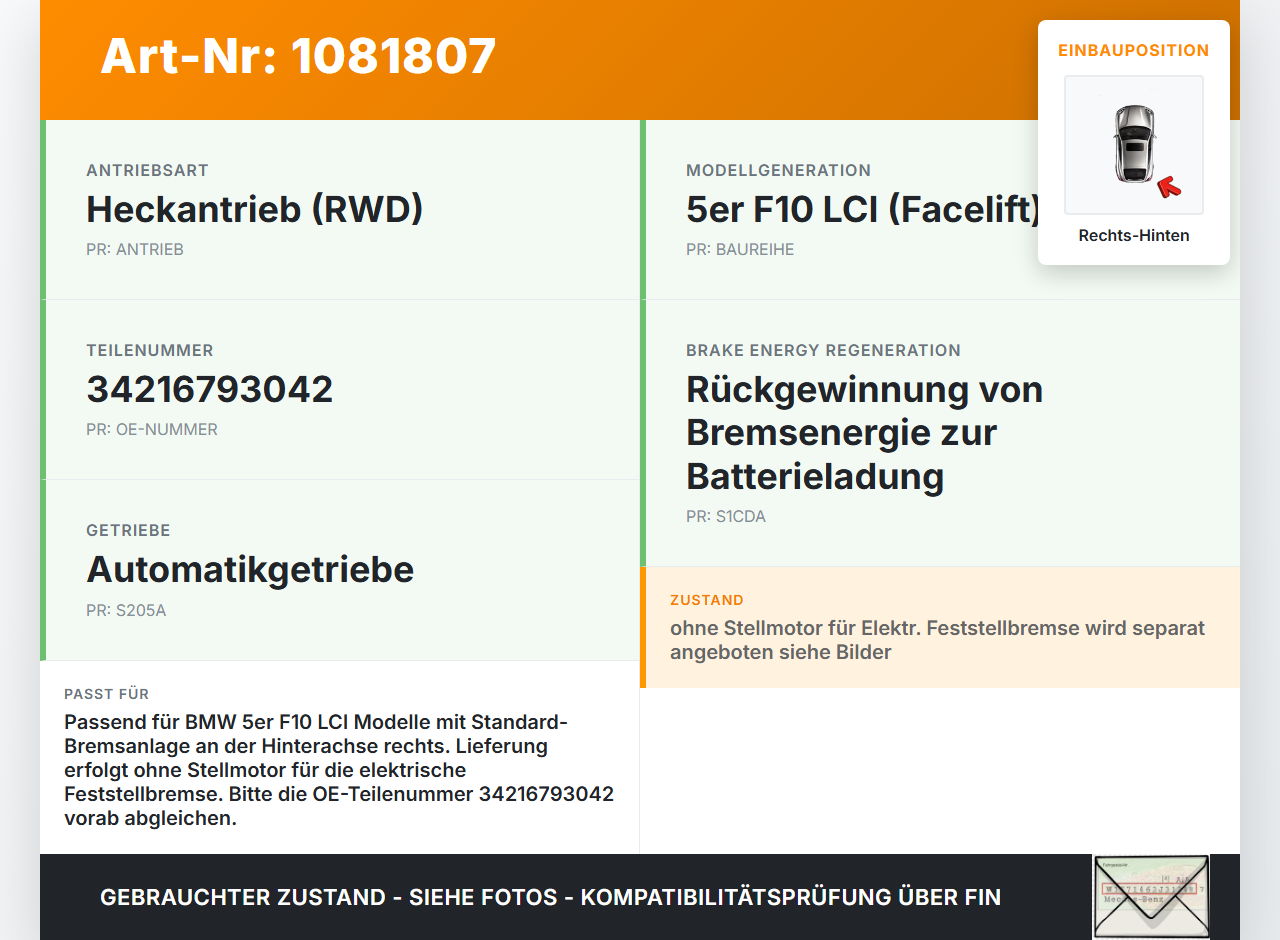Click the car position image under Einbauposition
This screenshot has height=940, width=1280.
1134,145
